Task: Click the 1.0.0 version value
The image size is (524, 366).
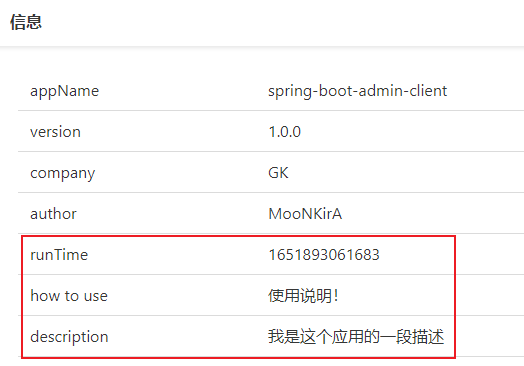Action: (285, 132)
